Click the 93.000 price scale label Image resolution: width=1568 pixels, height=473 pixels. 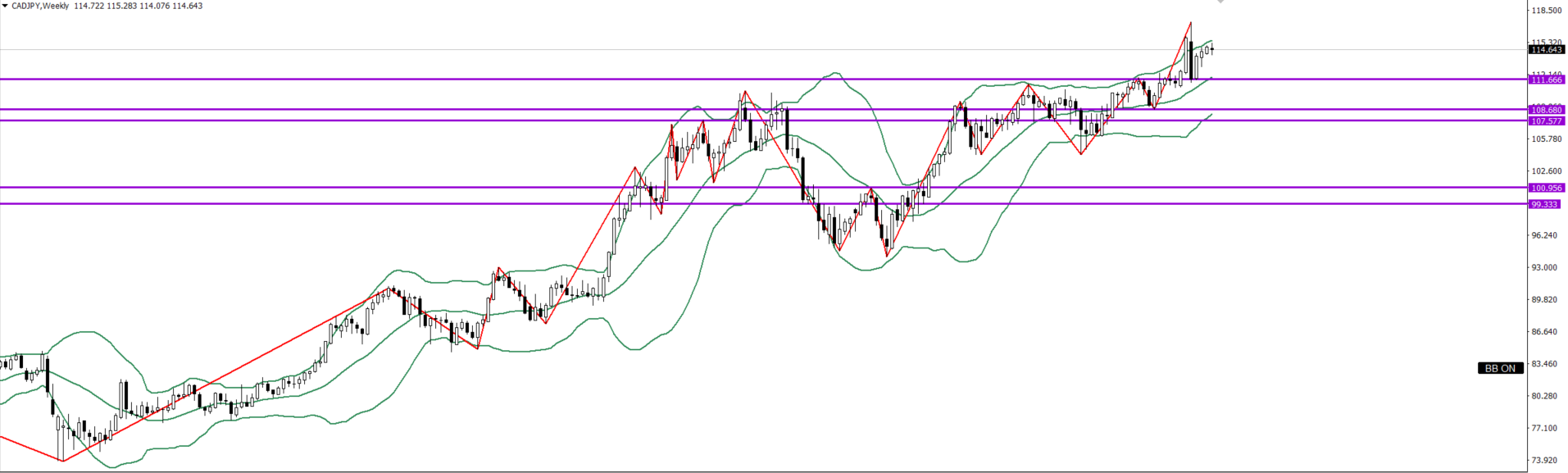(1545, 267)
